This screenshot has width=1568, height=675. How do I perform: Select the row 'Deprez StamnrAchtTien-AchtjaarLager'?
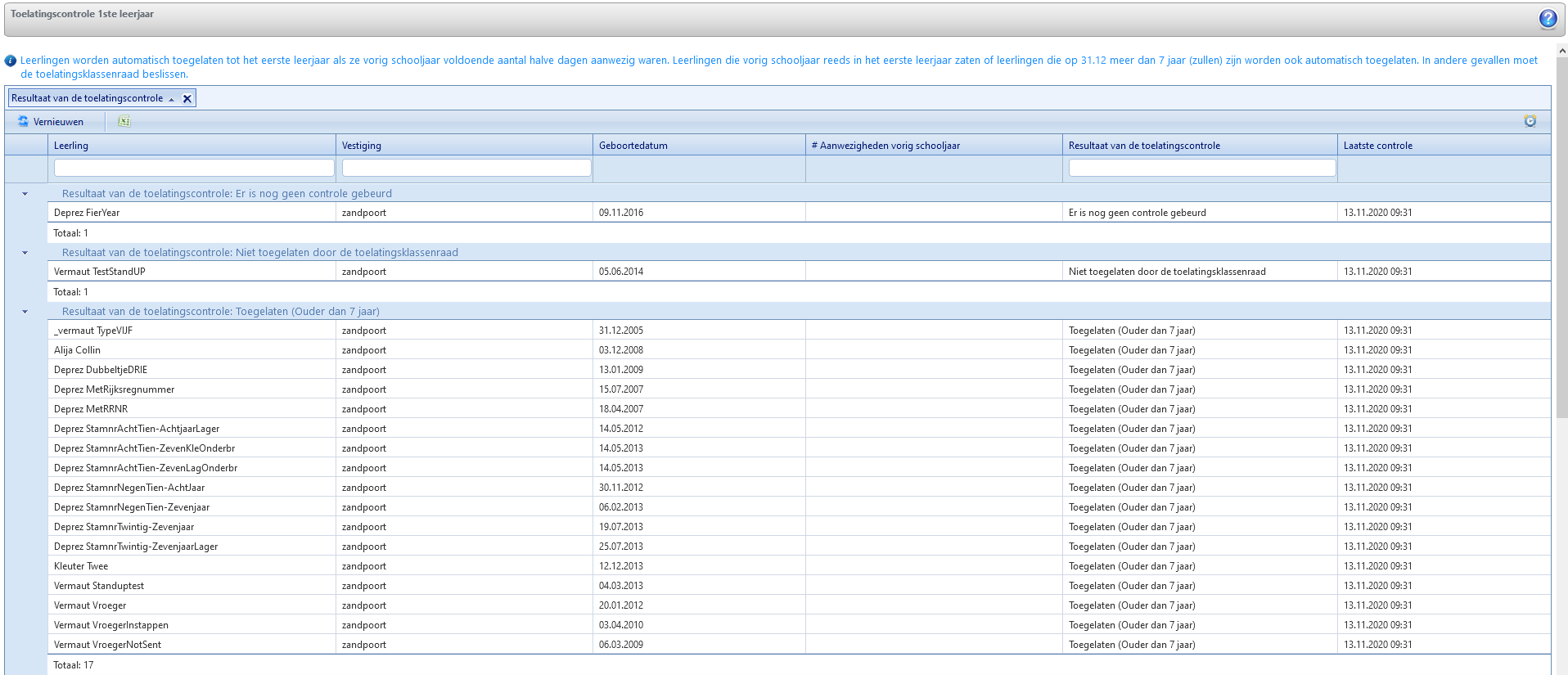click(799, 429)
